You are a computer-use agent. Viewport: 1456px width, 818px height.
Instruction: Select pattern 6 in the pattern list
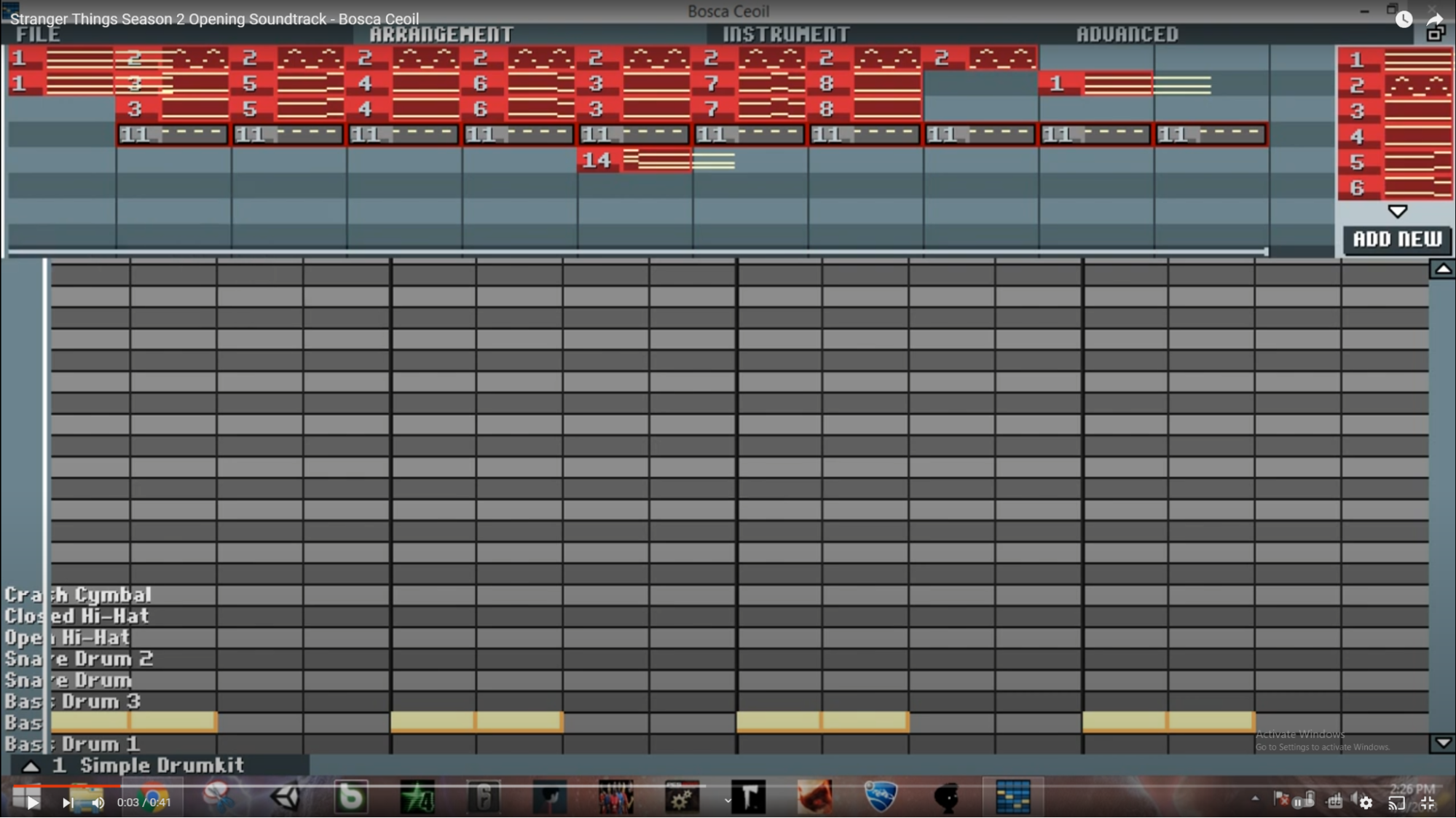(1396, 188)
